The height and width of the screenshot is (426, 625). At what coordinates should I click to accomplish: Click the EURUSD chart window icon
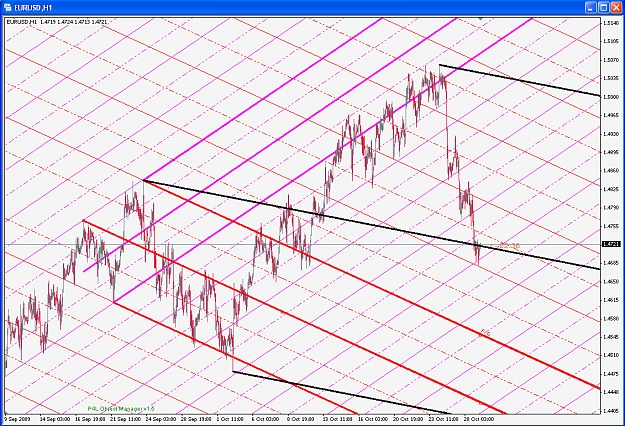7,8
